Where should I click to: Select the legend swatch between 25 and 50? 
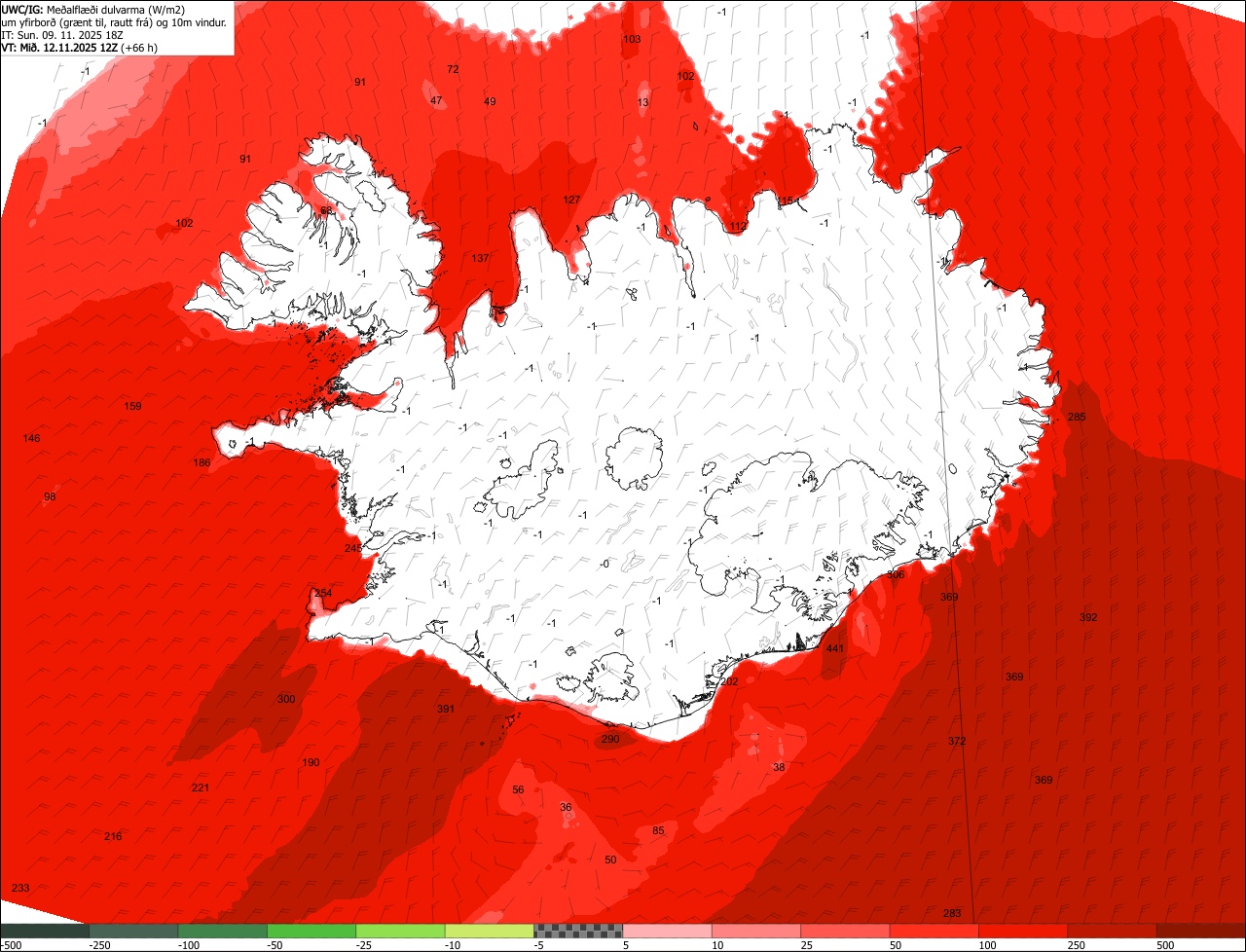pyautogui.click(x=845, y=931)
